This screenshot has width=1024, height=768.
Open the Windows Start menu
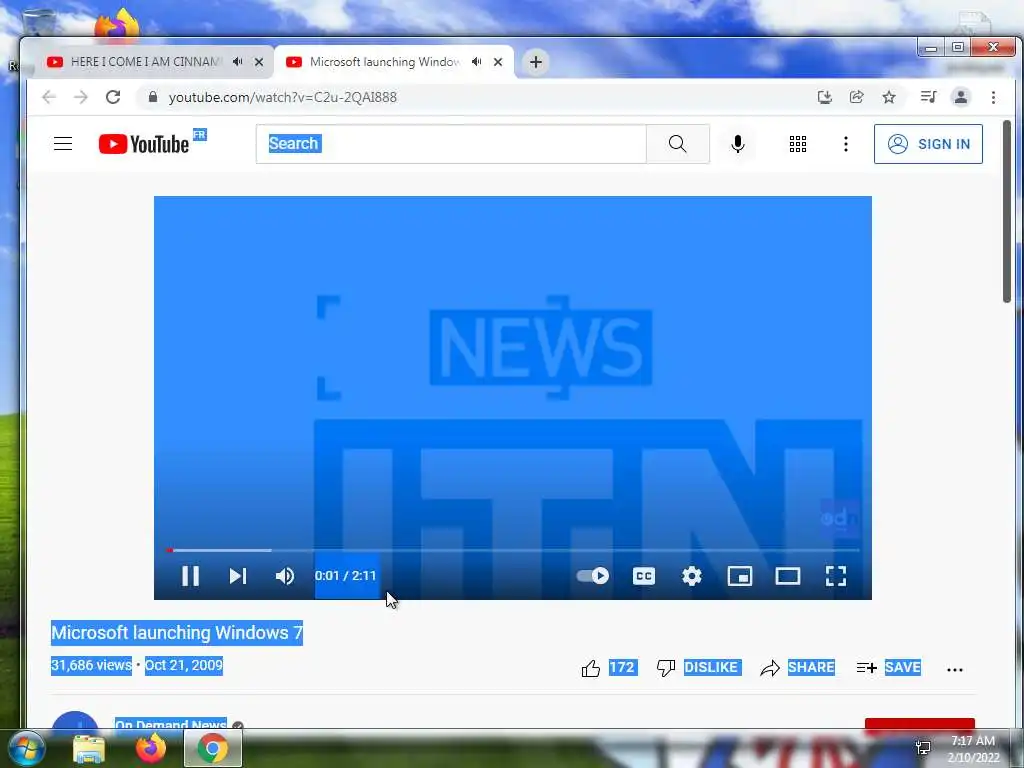pyautogui.click(x=26, y=748)
